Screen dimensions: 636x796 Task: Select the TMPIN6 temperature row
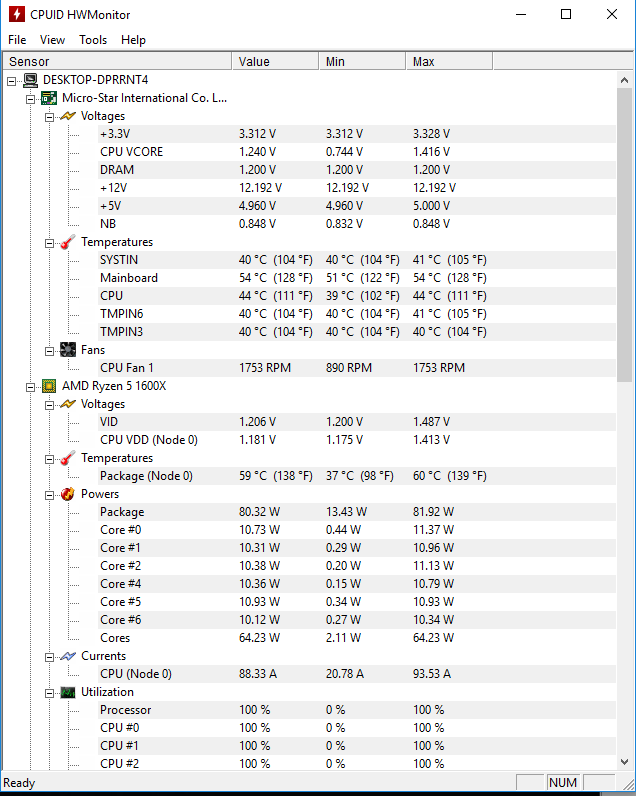357,314
